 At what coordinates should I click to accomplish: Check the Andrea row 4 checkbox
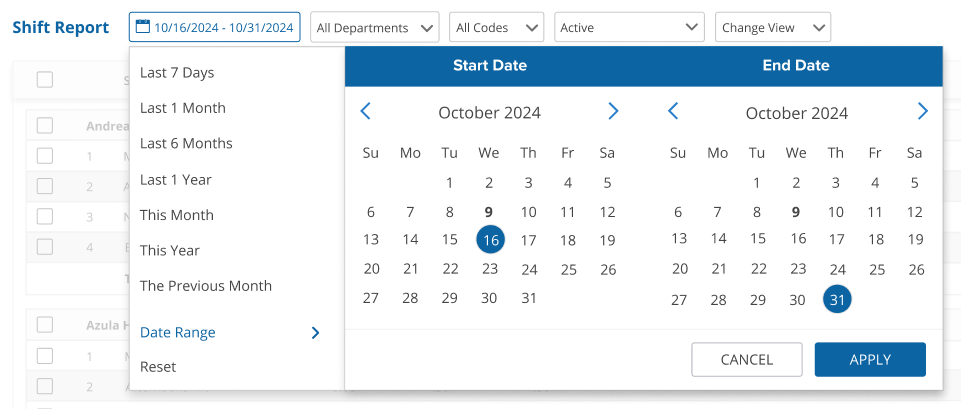point(45,247)
